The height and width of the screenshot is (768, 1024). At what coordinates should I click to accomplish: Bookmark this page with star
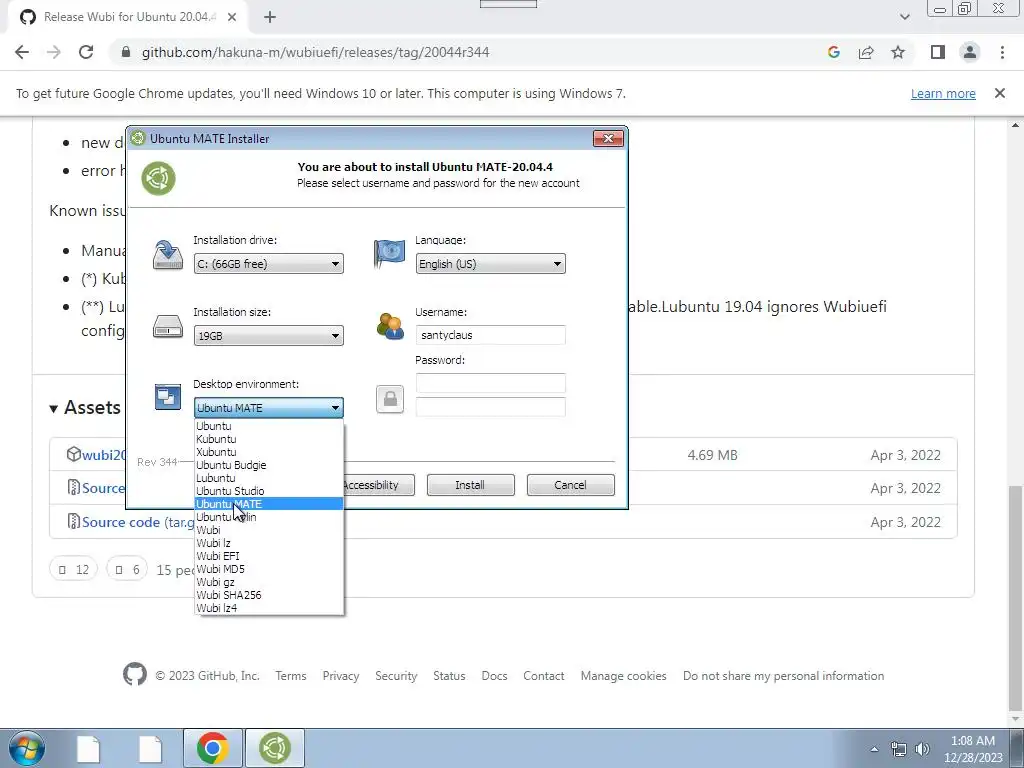click(x=898, y=52)
